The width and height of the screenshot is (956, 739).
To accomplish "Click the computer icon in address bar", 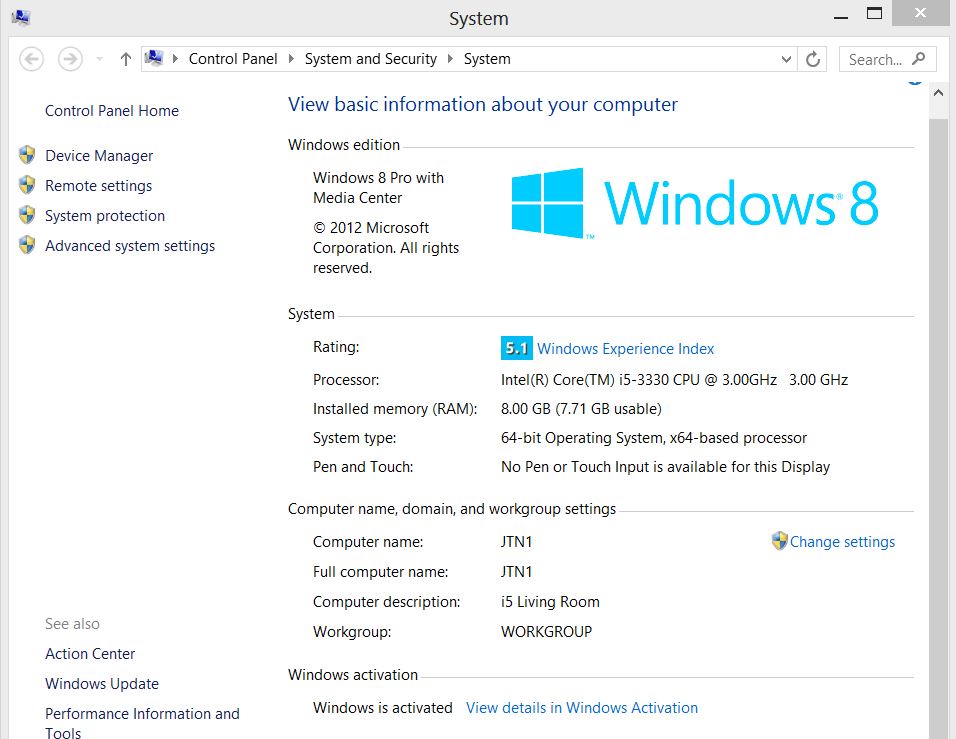I will tap(154, 58).
